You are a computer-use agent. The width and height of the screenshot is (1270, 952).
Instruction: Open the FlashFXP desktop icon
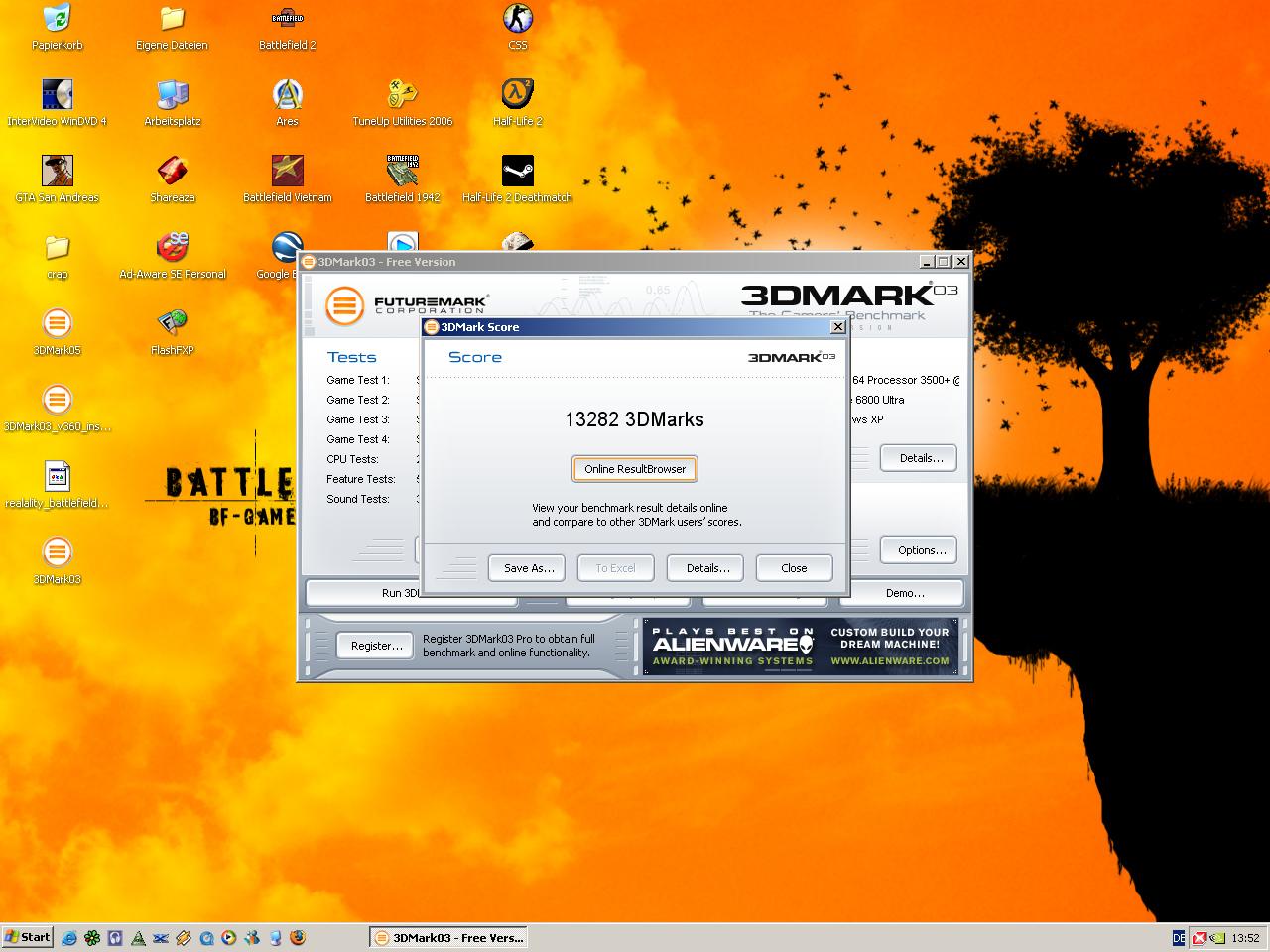click(x=172, y=332)
